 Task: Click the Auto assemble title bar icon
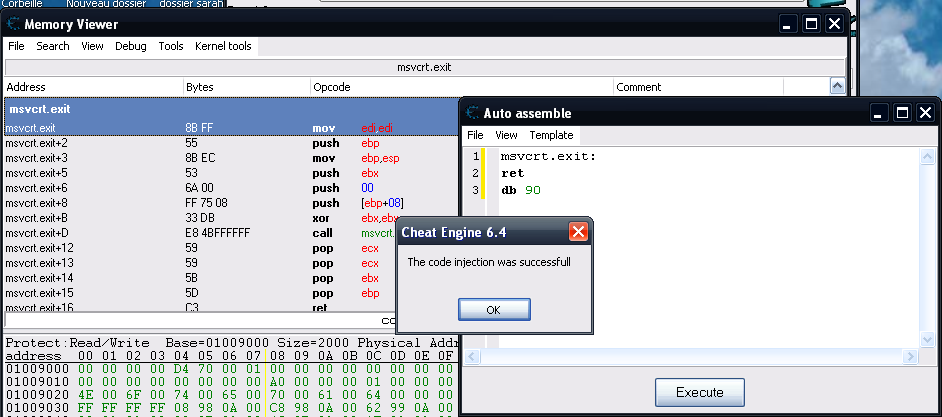pyautogui.click(x=473, y=113)
